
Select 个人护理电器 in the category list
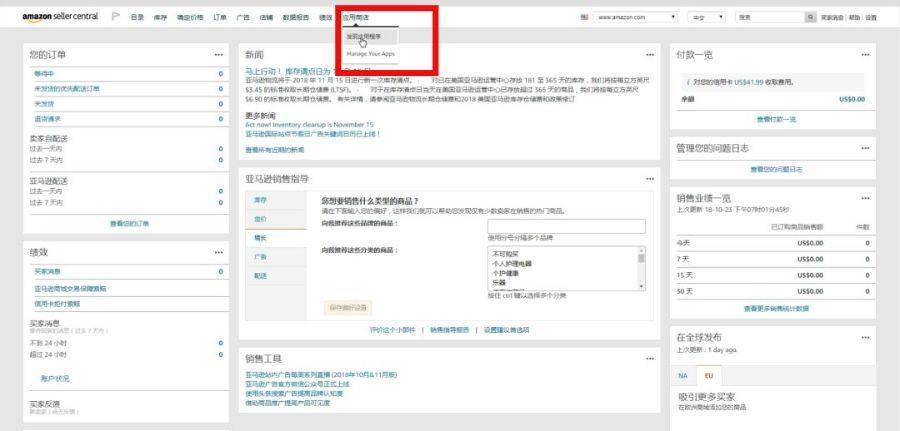pyautogui.click(x=513, y=263)
